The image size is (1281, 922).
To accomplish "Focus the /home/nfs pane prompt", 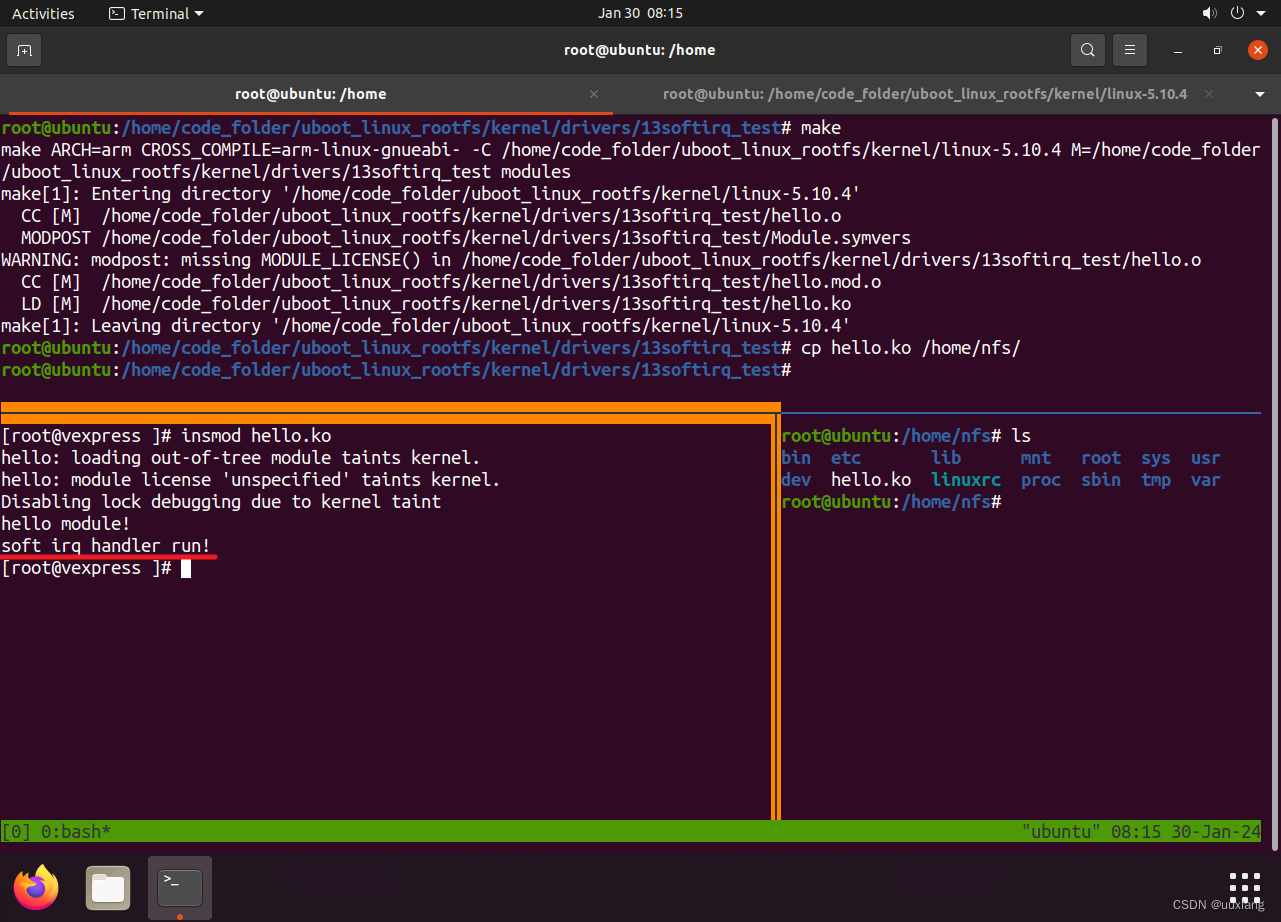I will pyautogui.click(x=891, y=501).
